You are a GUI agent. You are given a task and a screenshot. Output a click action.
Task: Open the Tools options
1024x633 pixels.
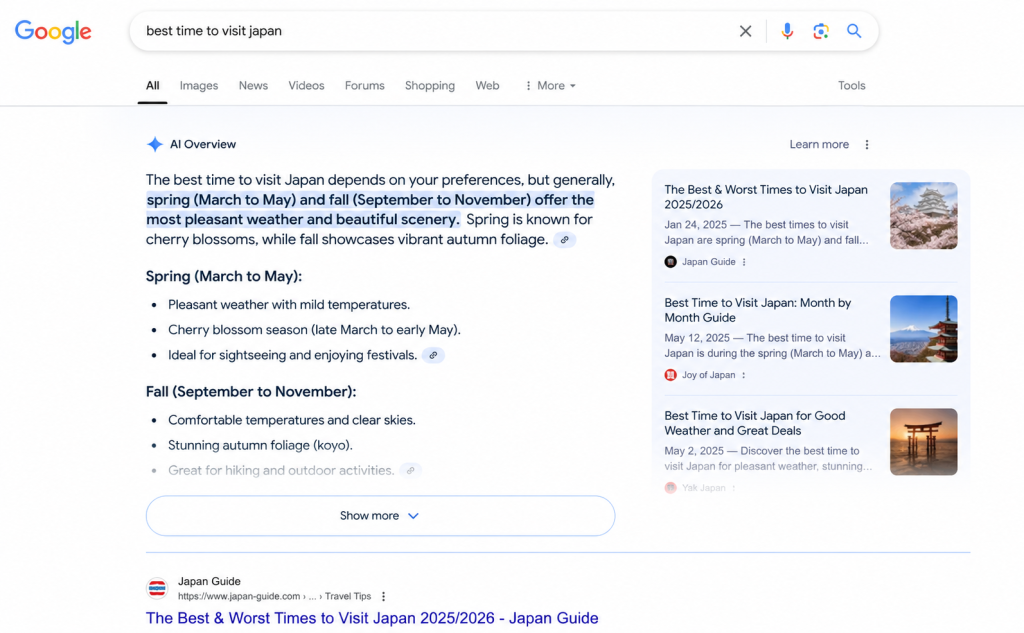pyautogui.click(x=852, y=86)
